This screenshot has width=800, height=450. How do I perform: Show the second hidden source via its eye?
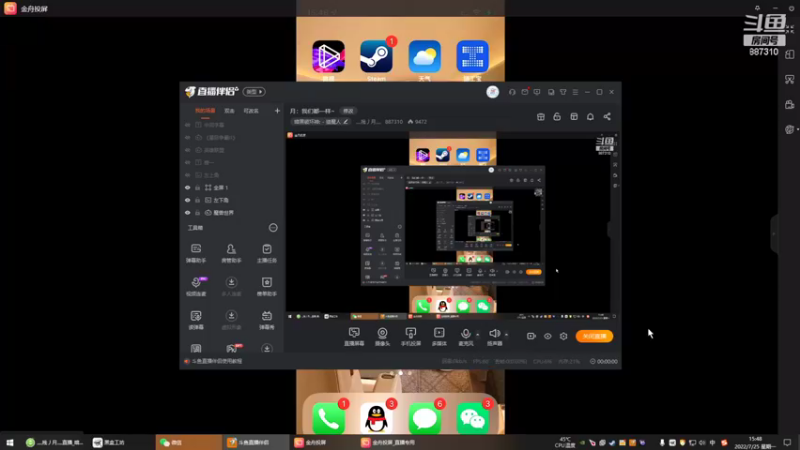pos(187,137)
